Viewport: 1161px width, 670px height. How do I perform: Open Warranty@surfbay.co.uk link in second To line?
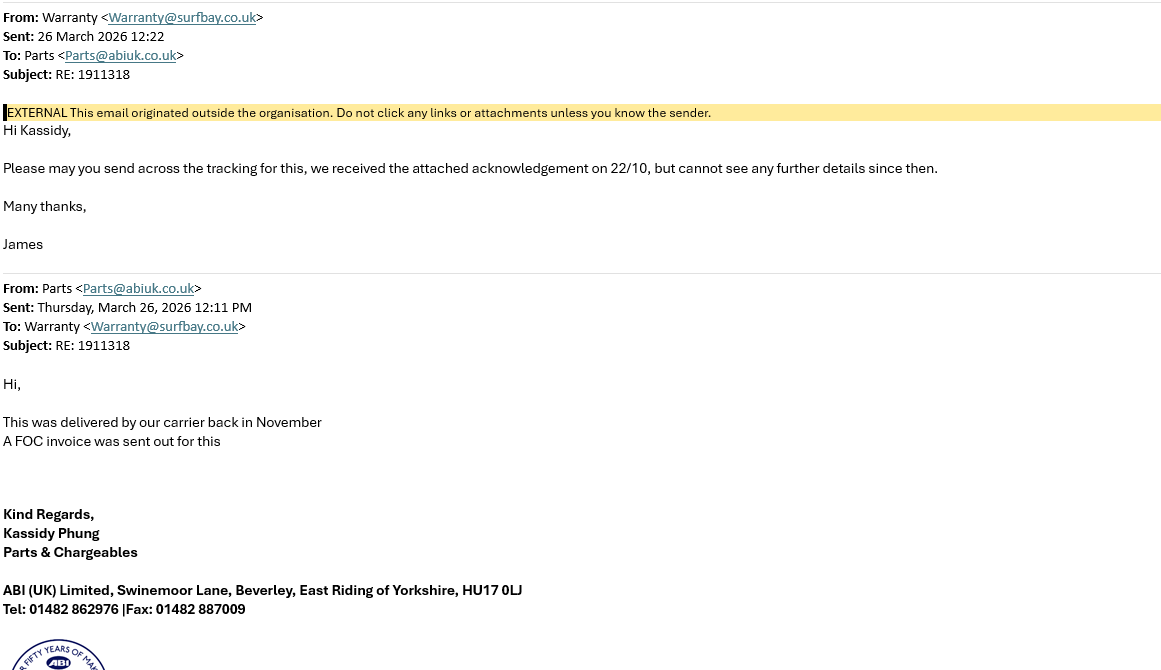tap(164, 327)
